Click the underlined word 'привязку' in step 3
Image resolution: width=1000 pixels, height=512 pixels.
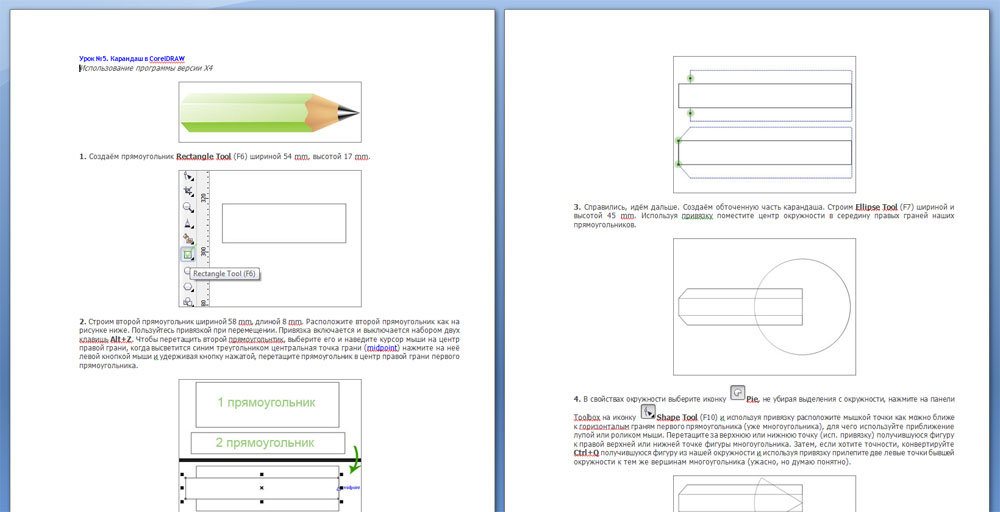click(697, 216)
